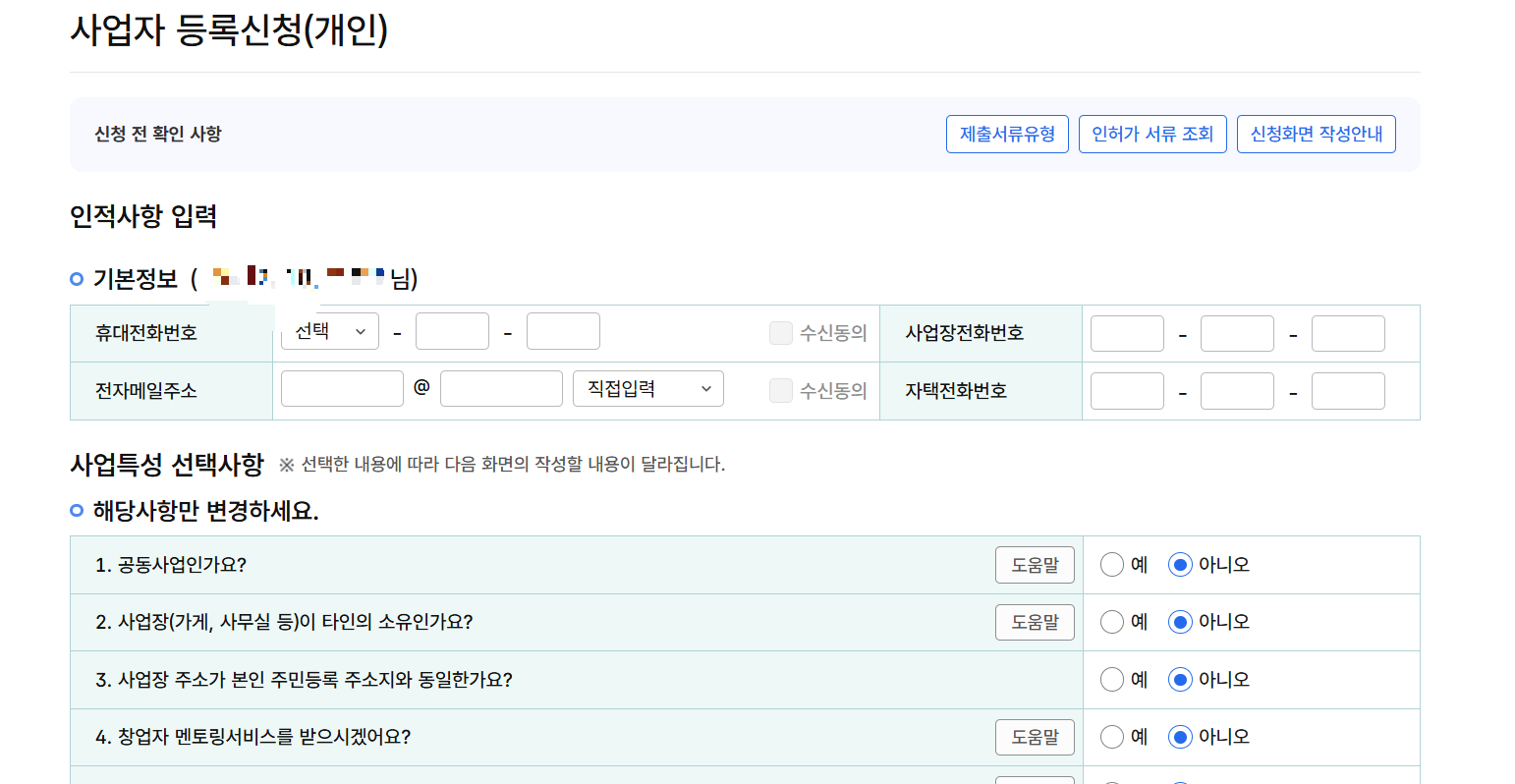Image resolution: width=1515 pixels, height=784 pixels.
Task: Click the 해당사항만 변경하세요 text
Action: coord(206,511)
